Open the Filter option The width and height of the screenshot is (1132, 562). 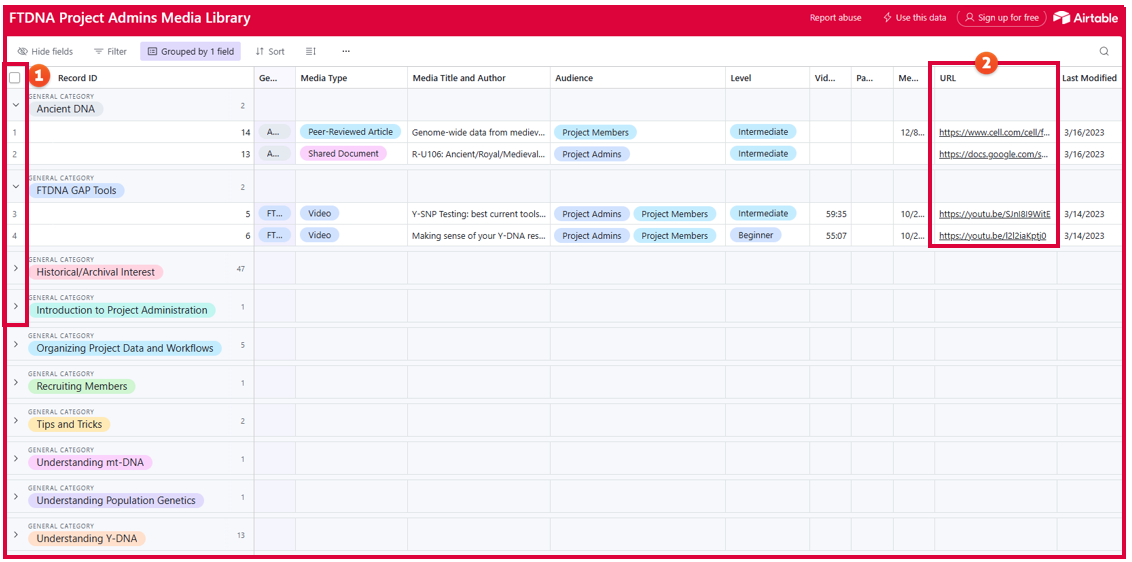(110, 51)
